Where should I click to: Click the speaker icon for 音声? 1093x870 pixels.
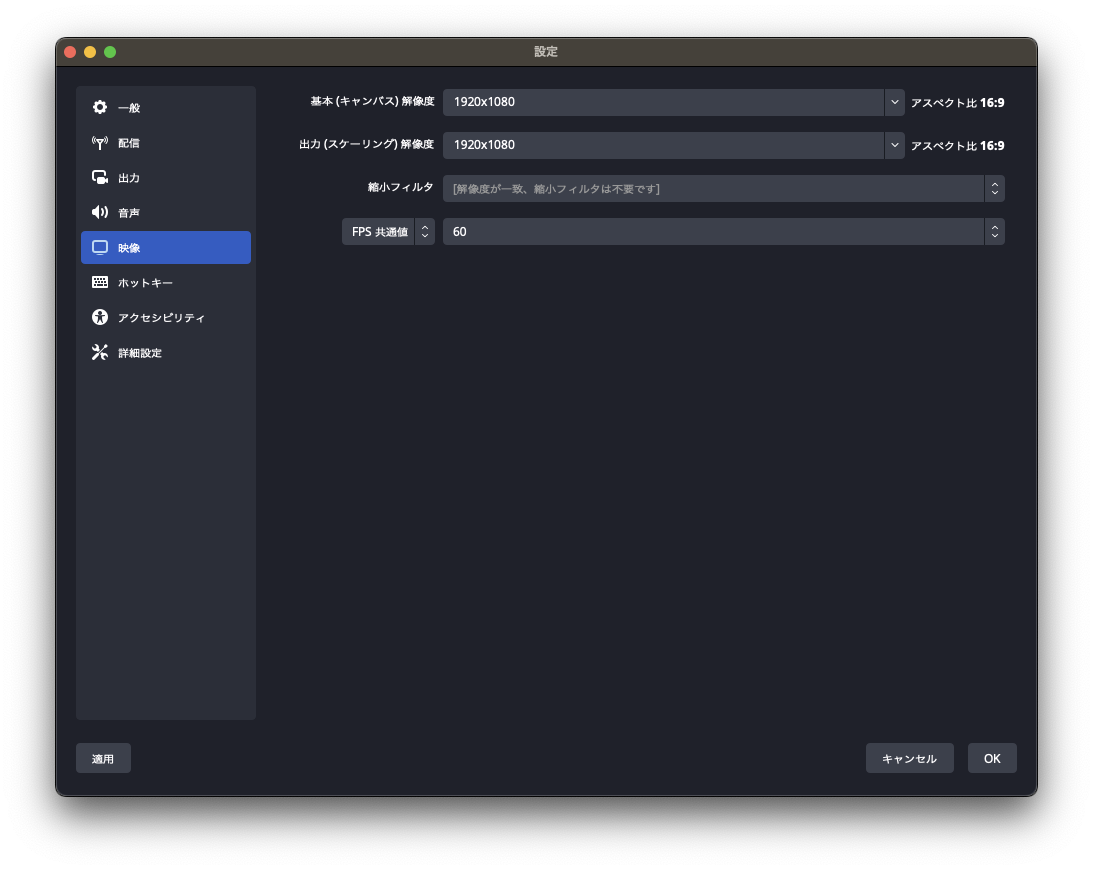[x=100, y=213]
